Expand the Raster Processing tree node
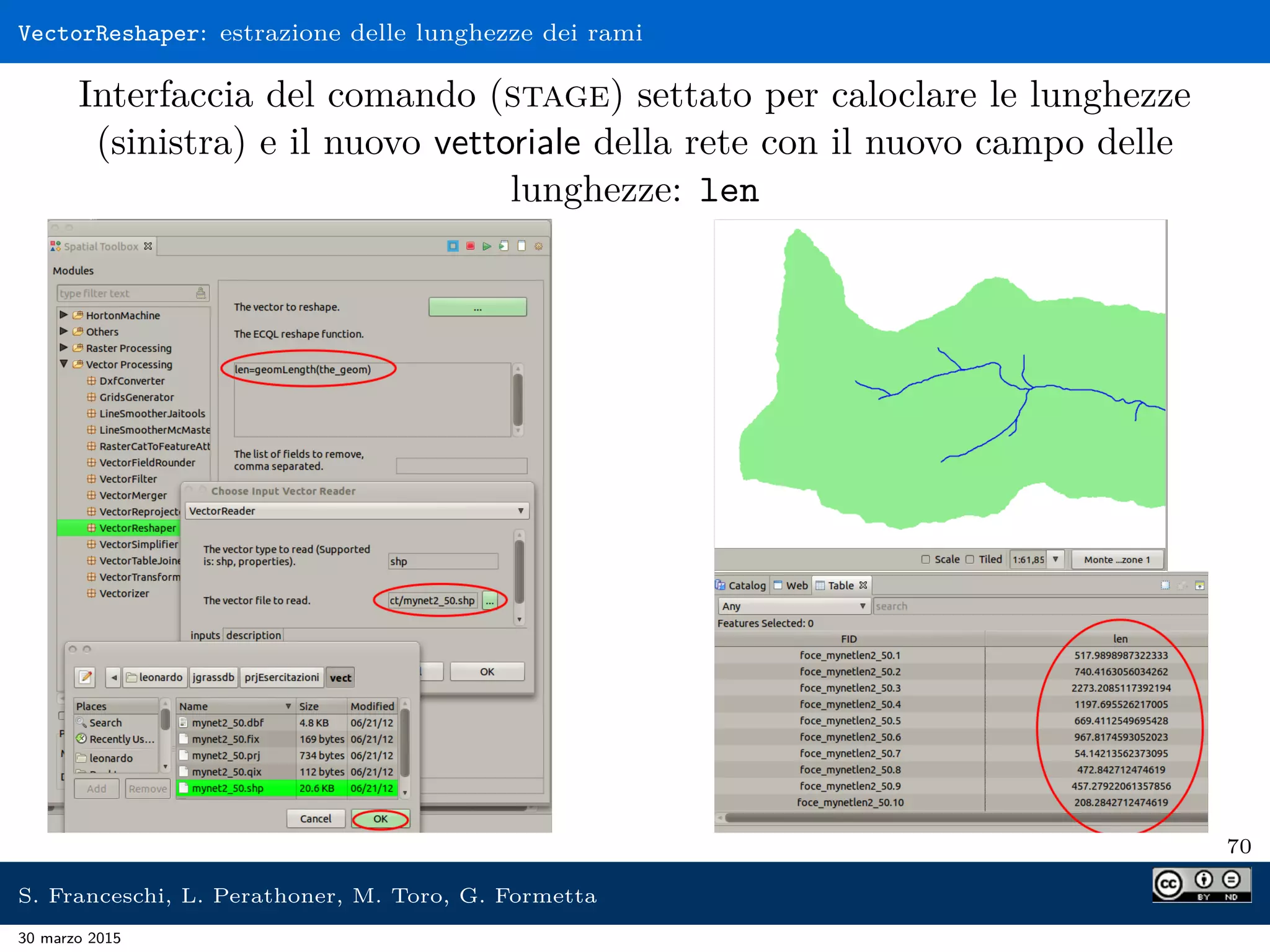The image size is (1270, 952). [x=64, y=348]
